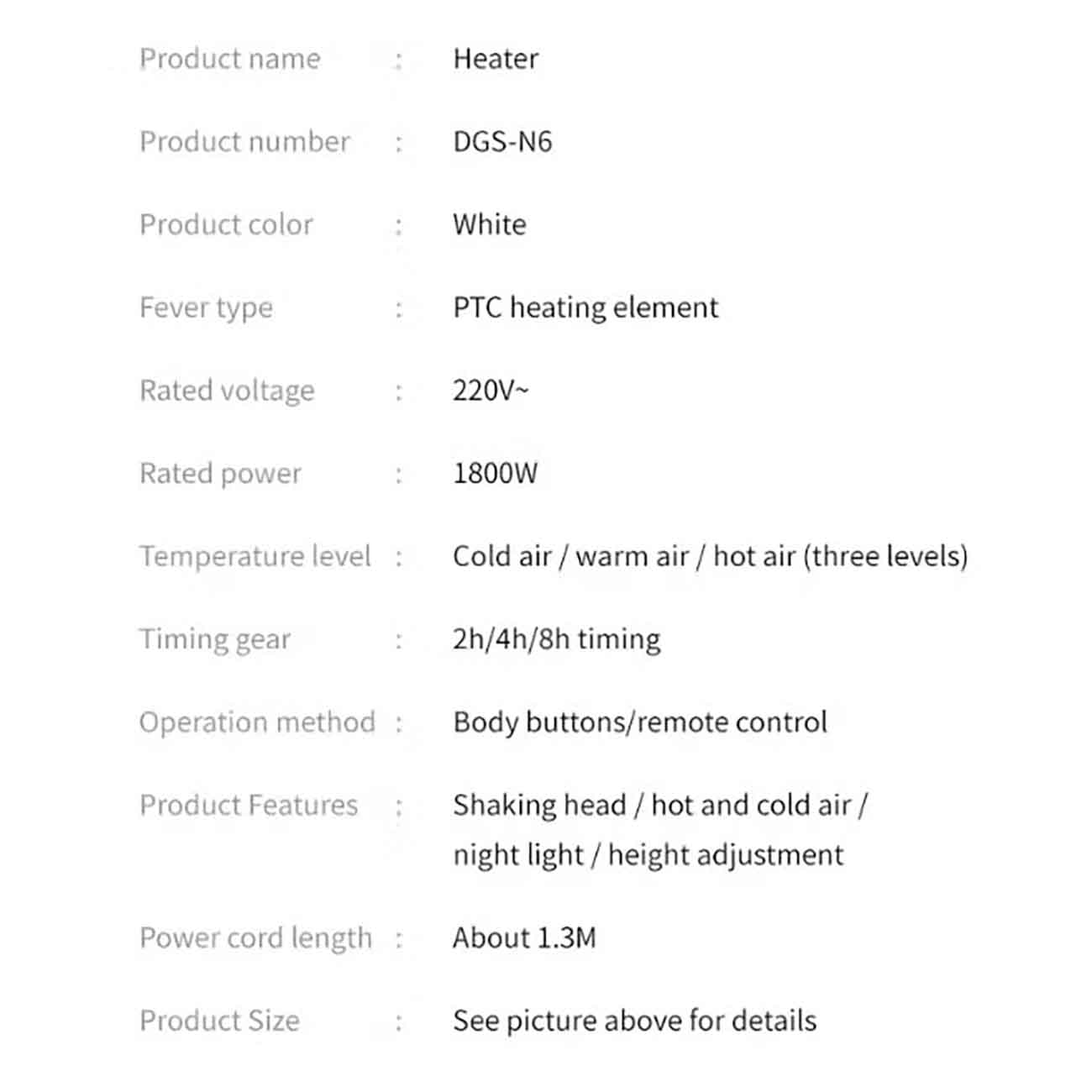Click the "Rated voltage" label

[x=227, y=391]
